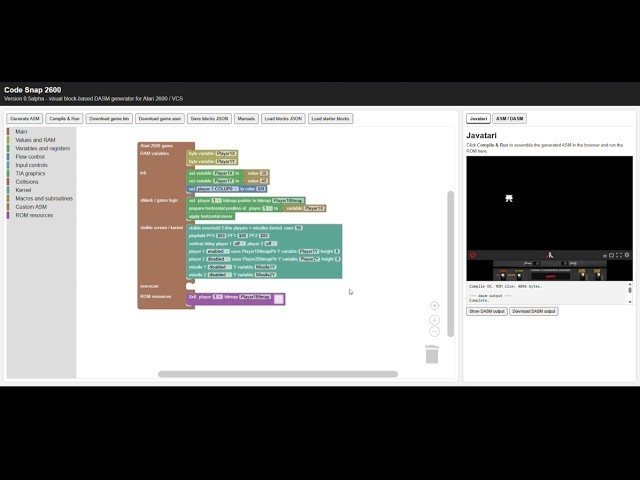Edit playfield PF2 value field

coord(264,236)
